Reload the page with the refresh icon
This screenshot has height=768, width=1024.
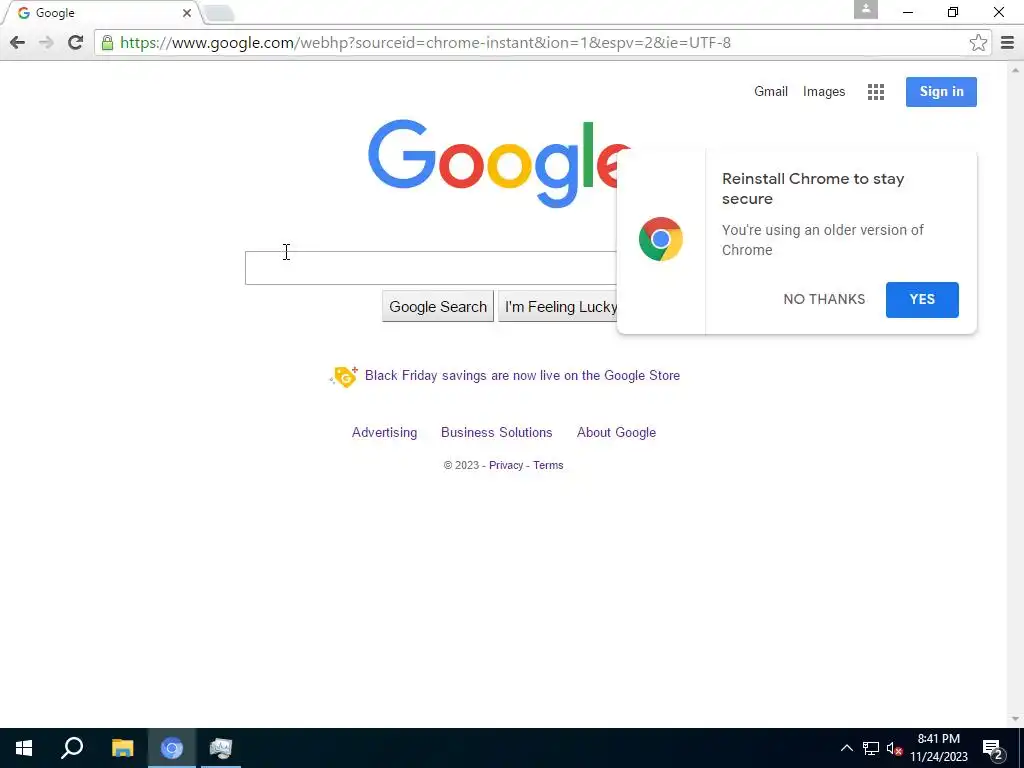(x=76, y=42)
